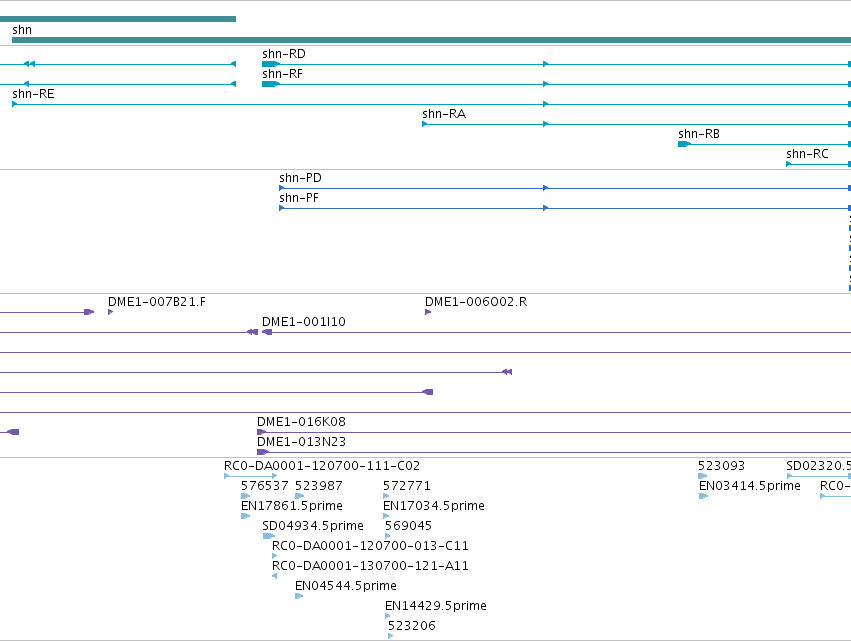Select the 523093 EST label
Image resolution: width=851 pixels, height=641 pixels.
pyautogui.click(x=721, y=466)
